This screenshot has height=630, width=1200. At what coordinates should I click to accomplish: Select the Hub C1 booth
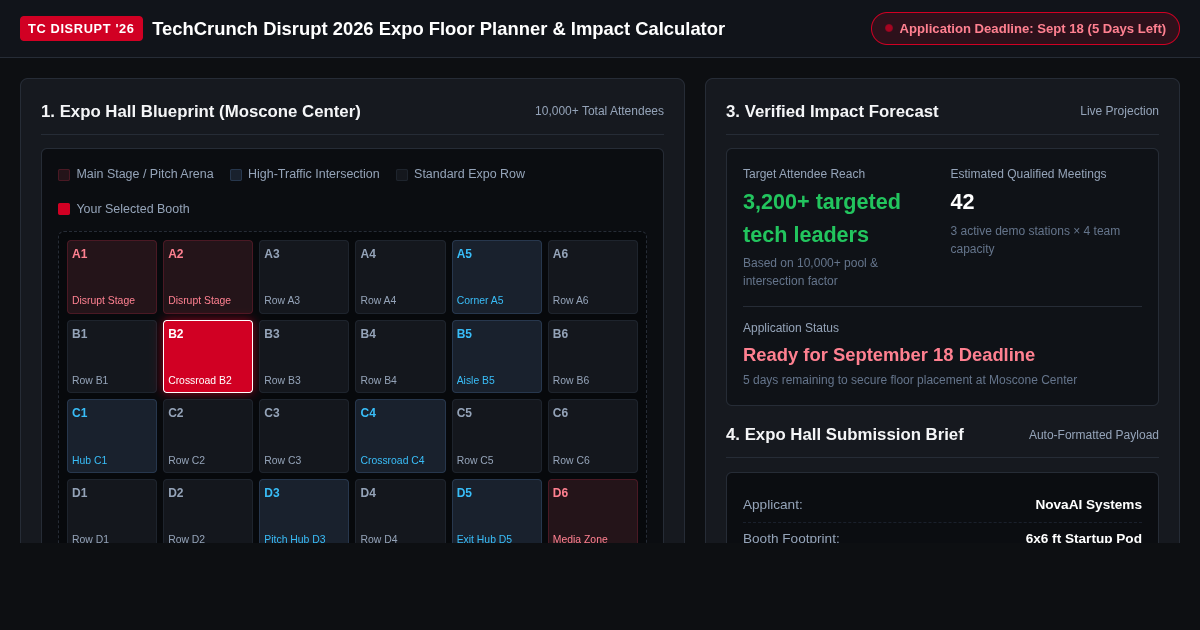112,436
